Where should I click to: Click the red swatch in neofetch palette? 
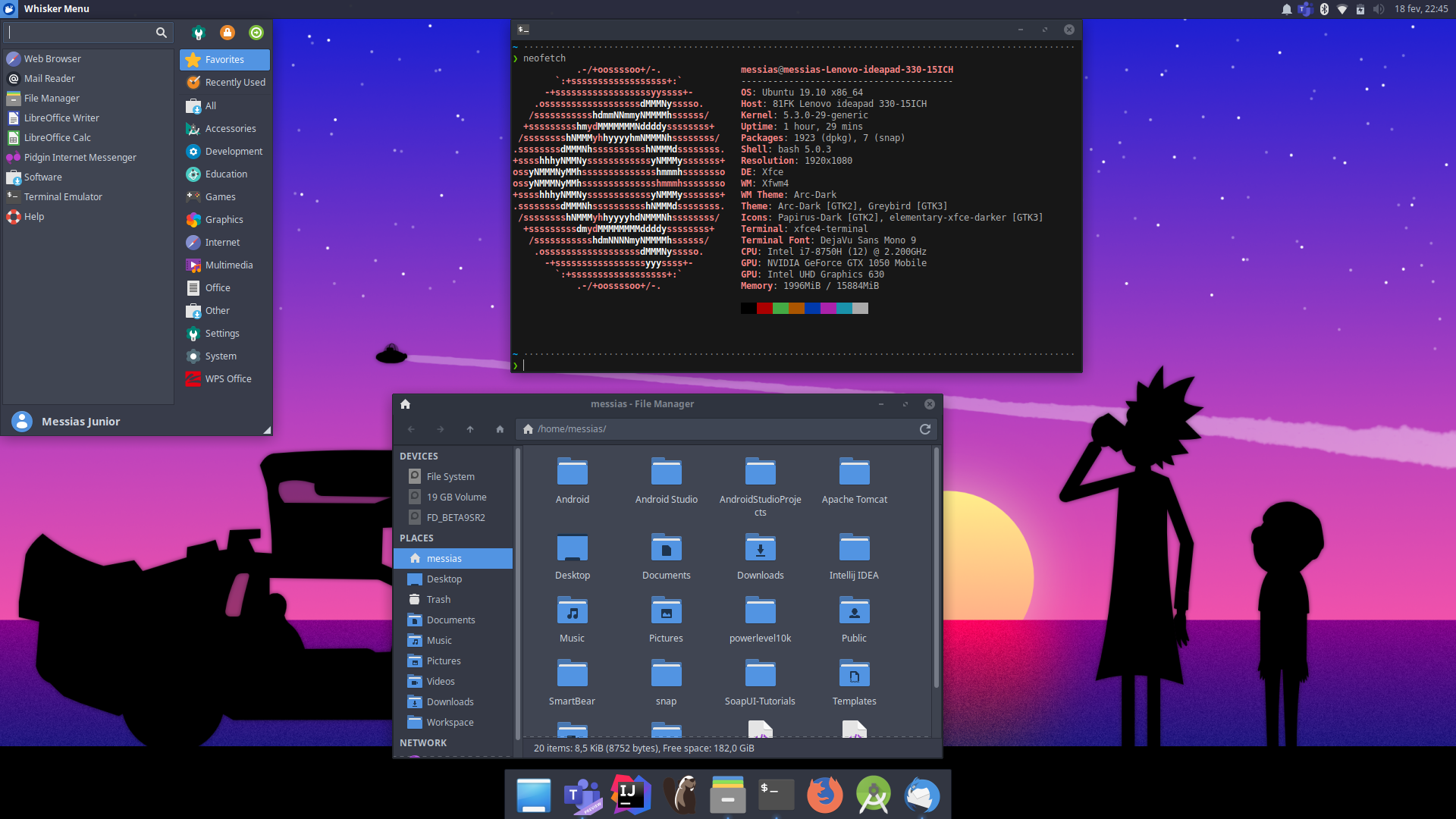click(x=764, y=309)
